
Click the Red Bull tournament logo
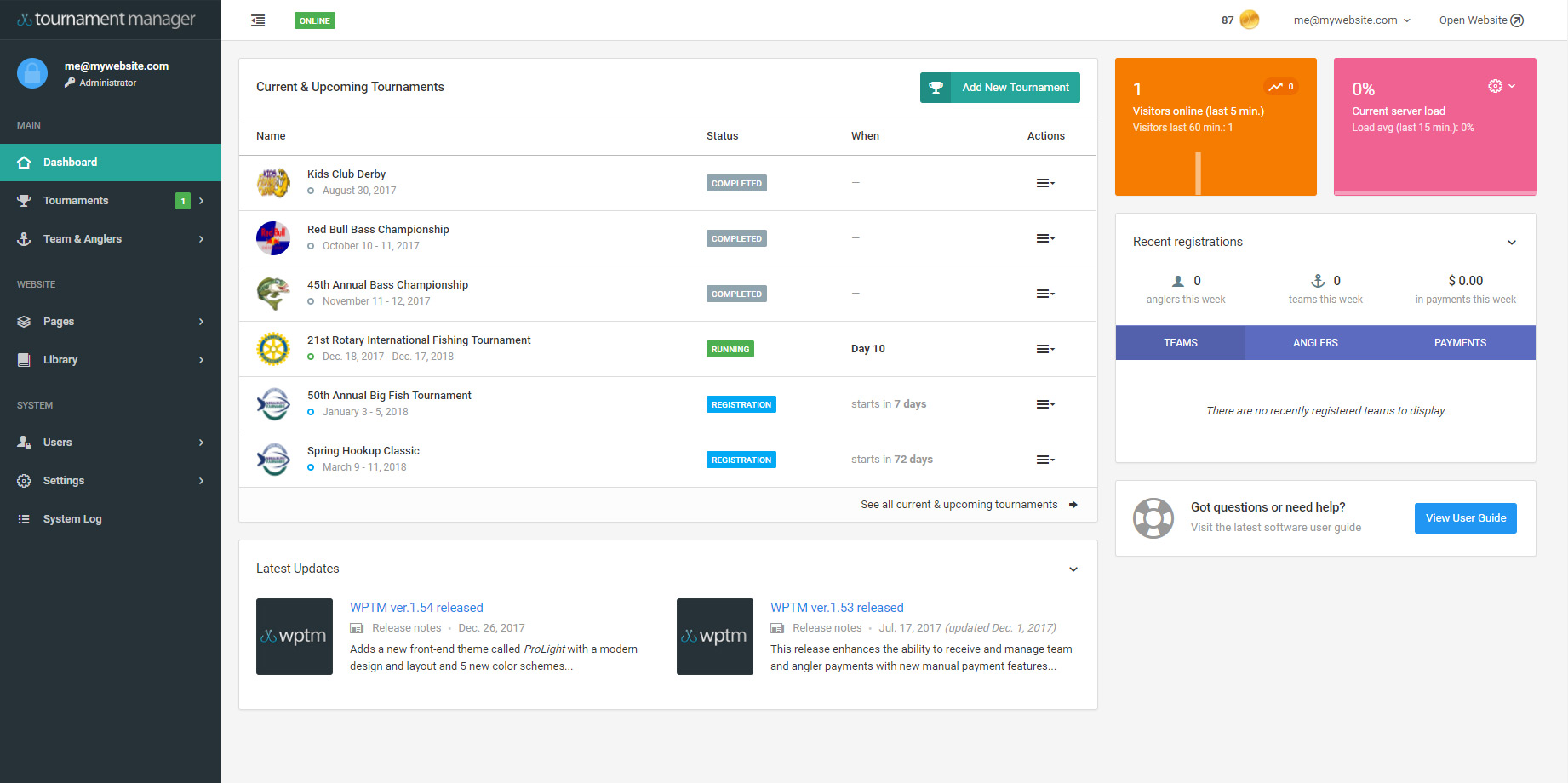point(273,238)
